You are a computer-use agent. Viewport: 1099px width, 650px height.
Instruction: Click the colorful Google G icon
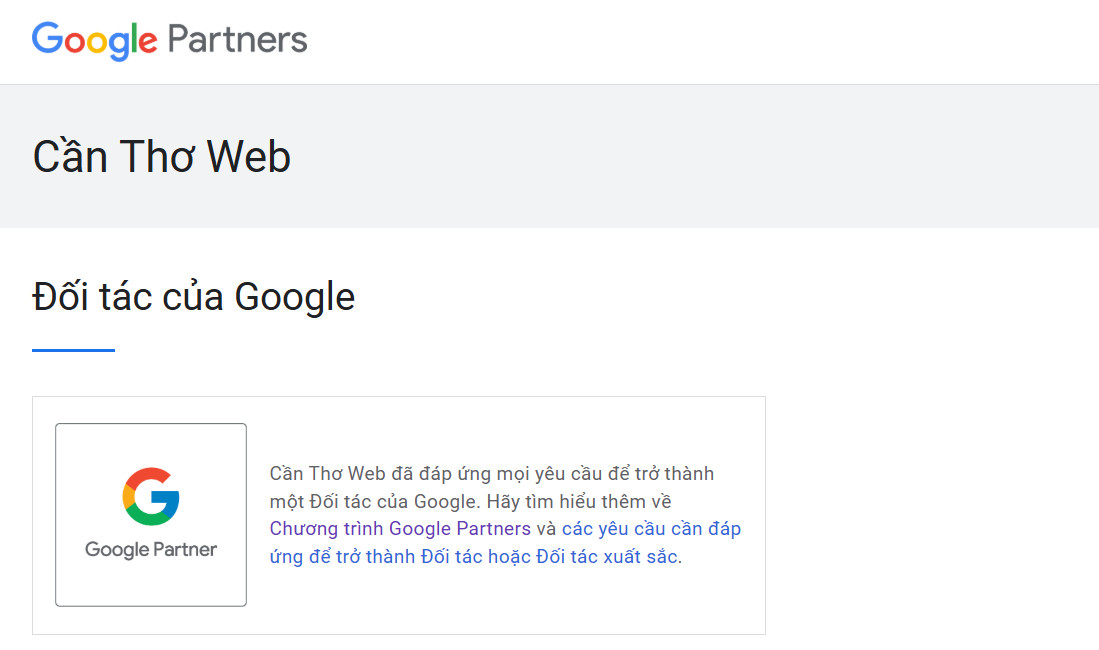[151, 497]
